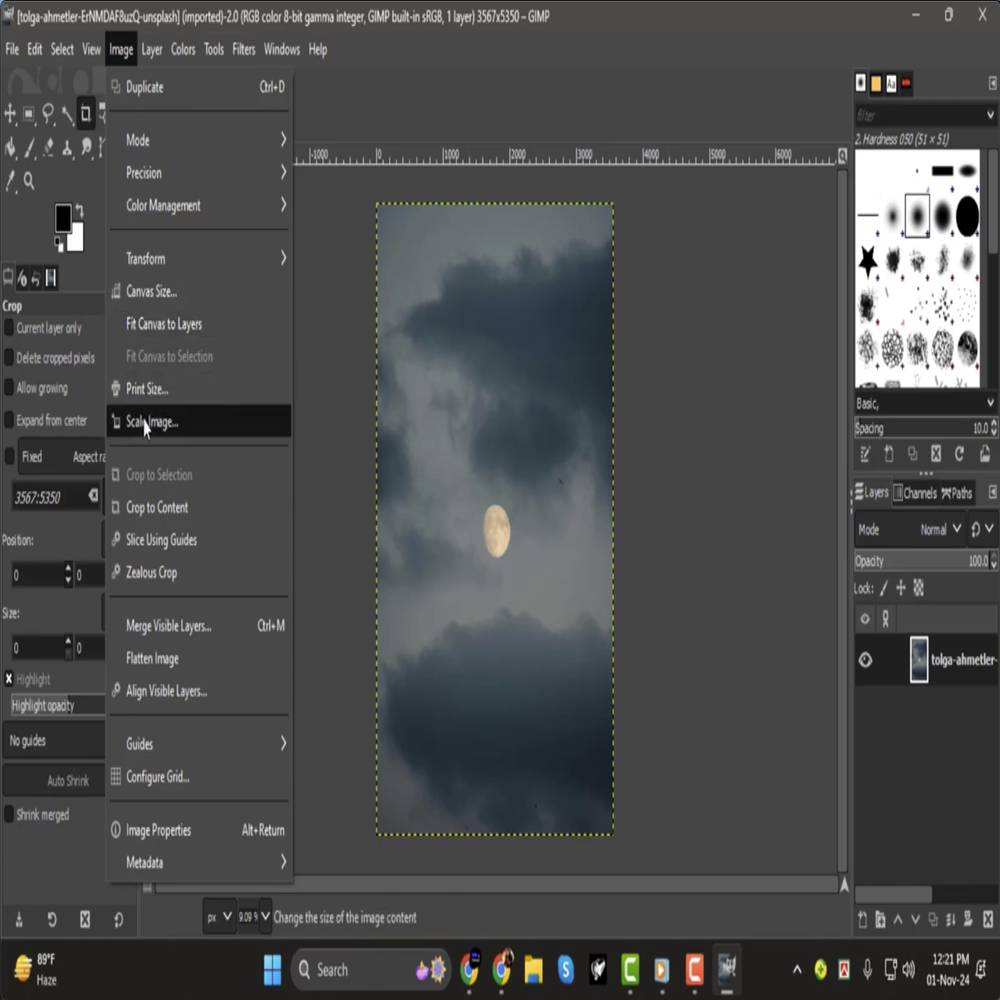The image size is (1000, 1000).
Task: Click the Windows Start button on taskbar
Action: point(272,969)
